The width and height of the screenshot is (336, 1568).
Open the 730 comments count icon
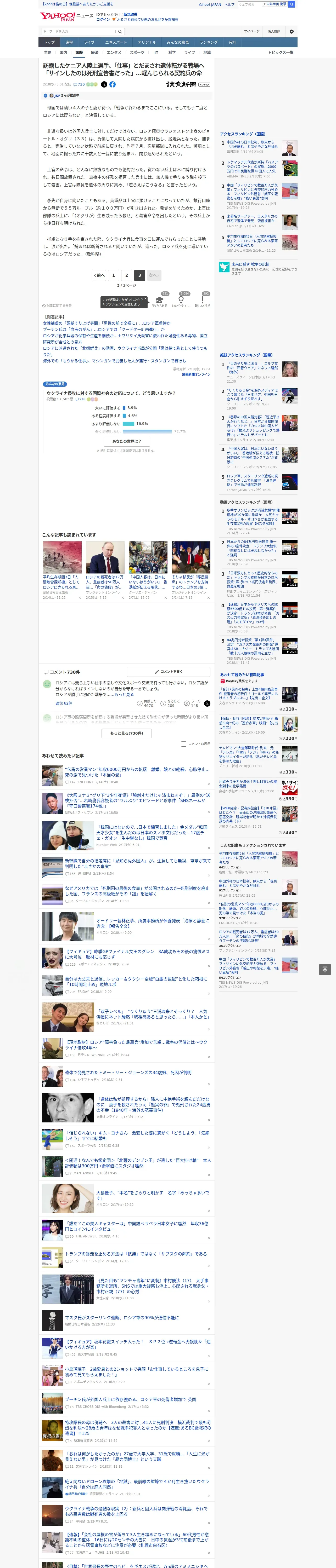click(x=79, y=85)
